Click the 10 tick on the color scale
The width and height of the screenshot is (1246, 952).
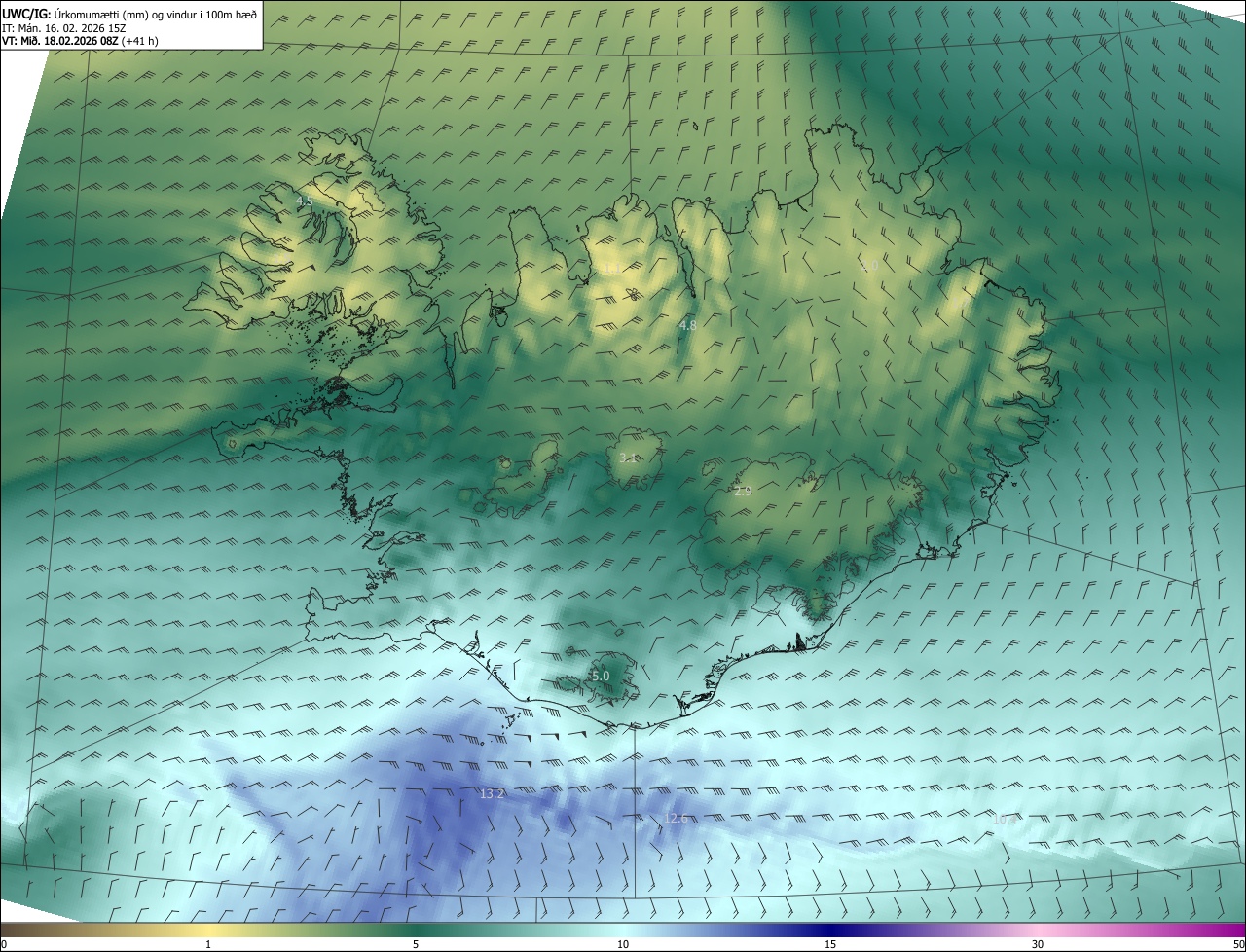(623, 945)
